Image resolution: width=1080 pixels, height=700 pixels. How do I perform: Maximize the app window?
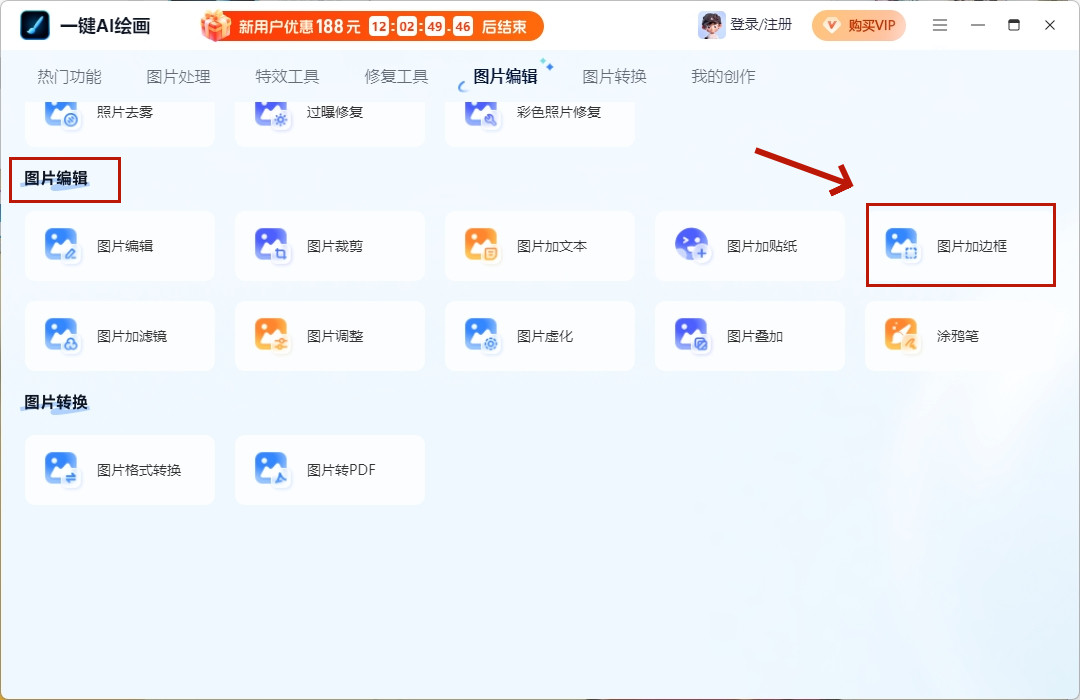(x=1014, y=25)
